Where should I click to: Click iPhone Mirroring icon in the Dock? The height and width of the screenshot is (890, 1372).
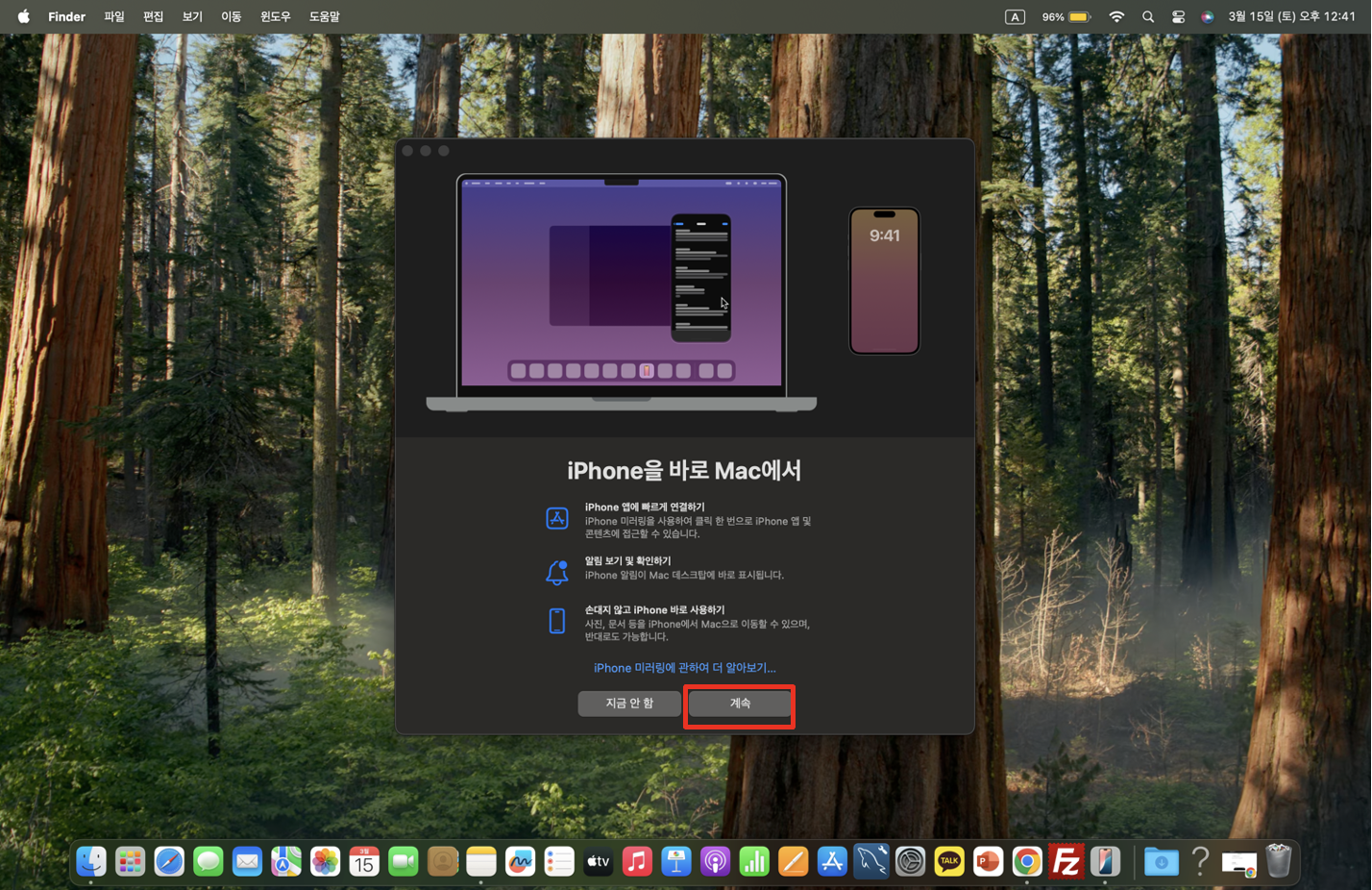[x=1106, y=862]
